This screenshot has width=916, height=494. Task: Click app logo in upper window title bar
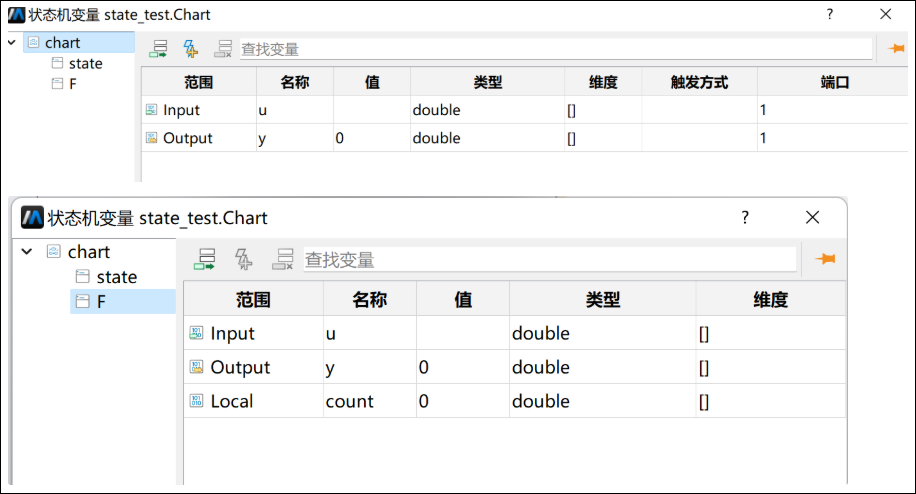[16, 15]
